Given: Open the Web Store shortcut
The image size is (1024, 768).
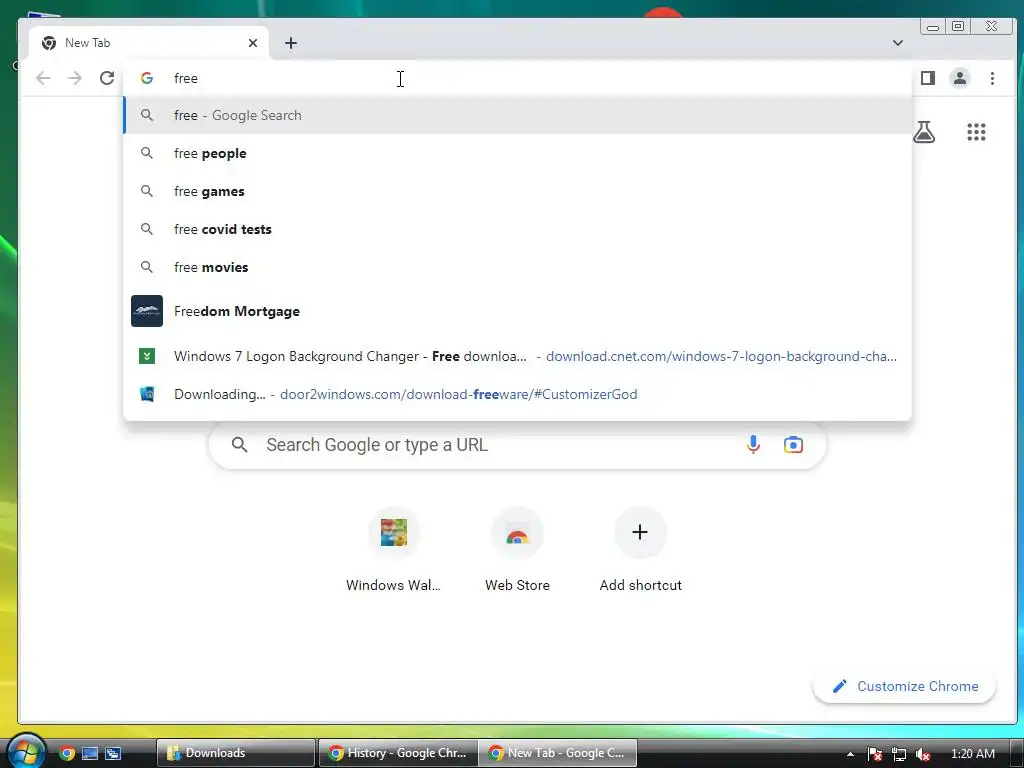Looking at the screenshot, I should [x=517, y=550].
